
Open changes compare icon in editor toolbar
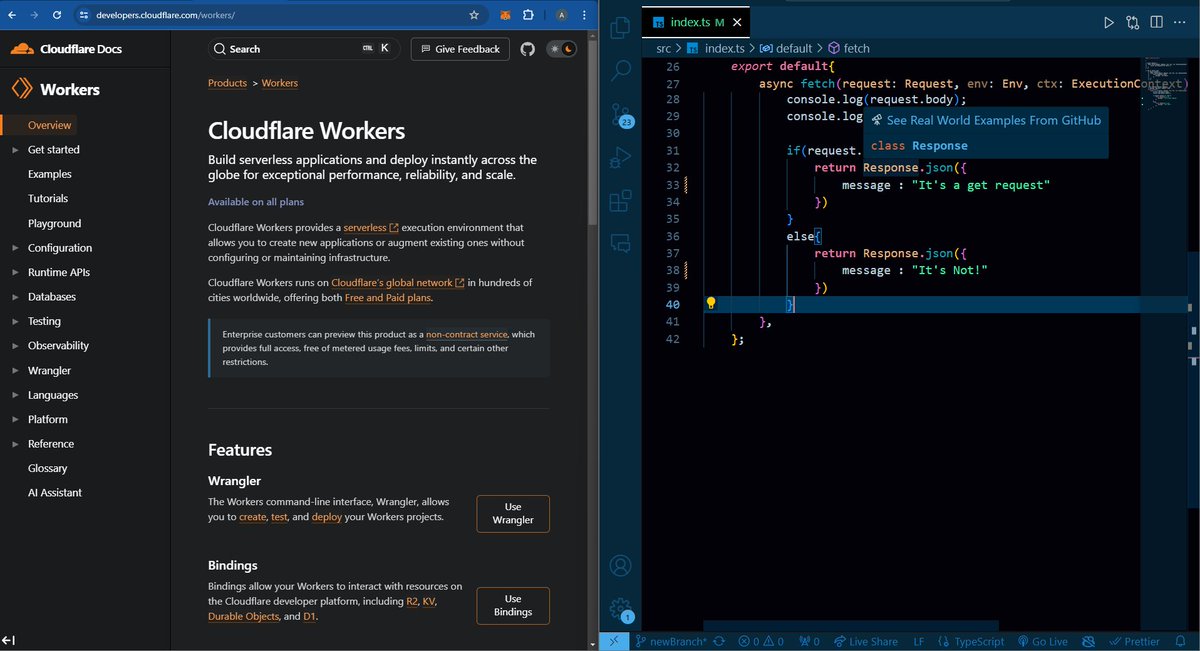1132,22
